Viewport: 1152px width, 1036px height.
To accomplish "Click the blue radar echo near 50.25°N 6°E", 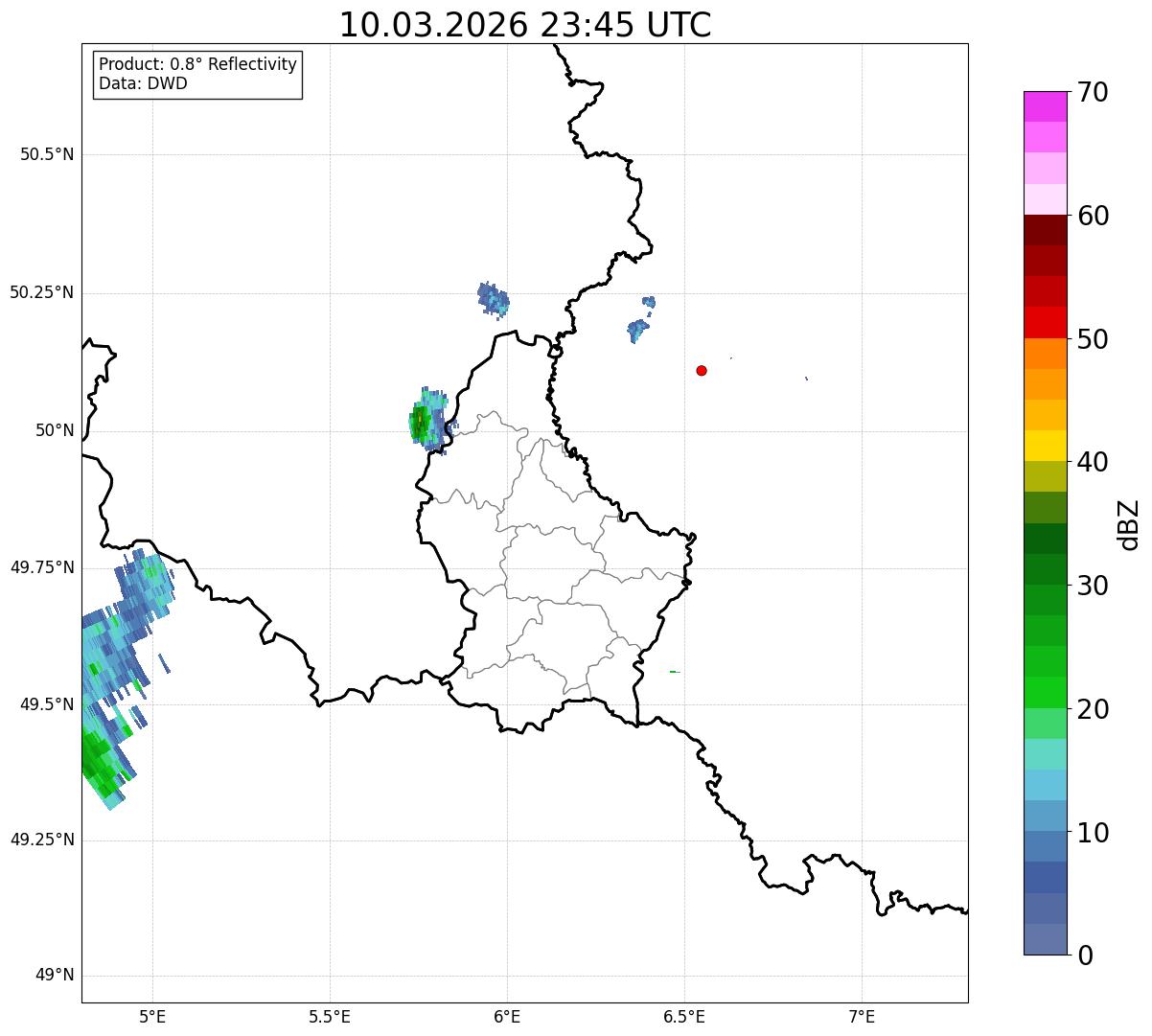I will pos(494,299).
